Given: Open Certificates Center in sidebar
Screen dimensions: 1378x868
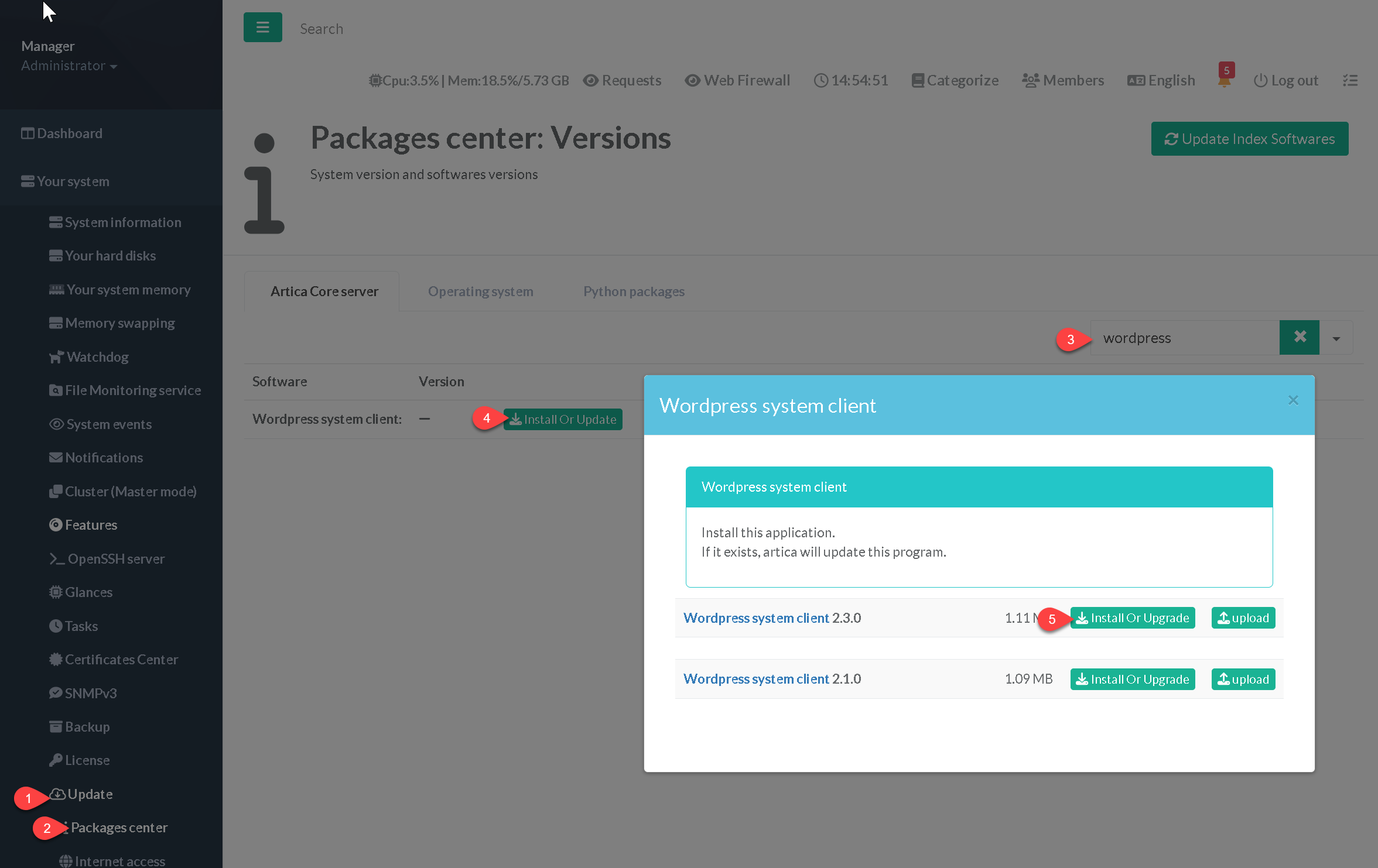Looking at the screenshot, I should click(121, 660).
